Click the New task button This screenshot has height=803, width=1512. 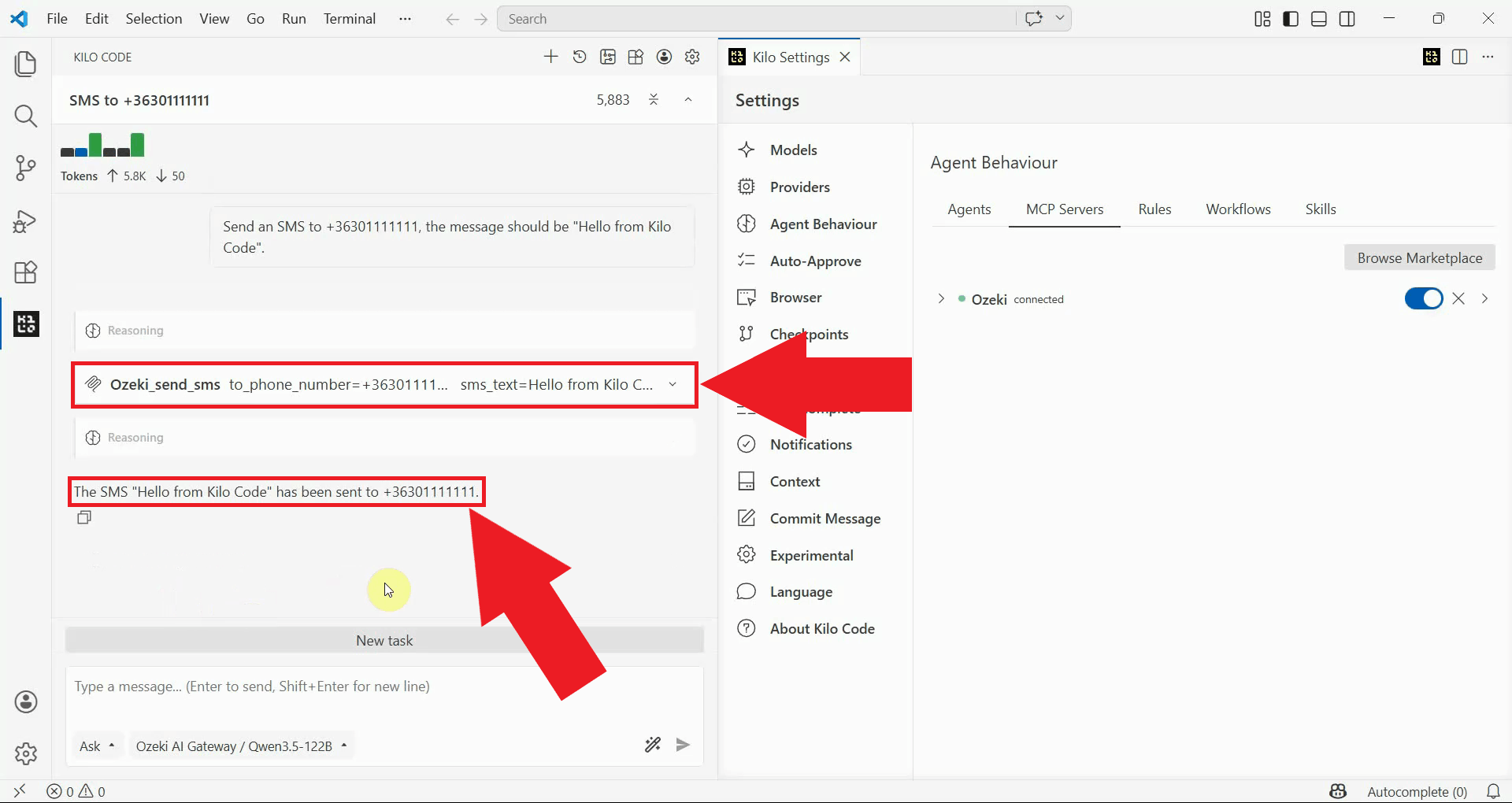[384, 640]
